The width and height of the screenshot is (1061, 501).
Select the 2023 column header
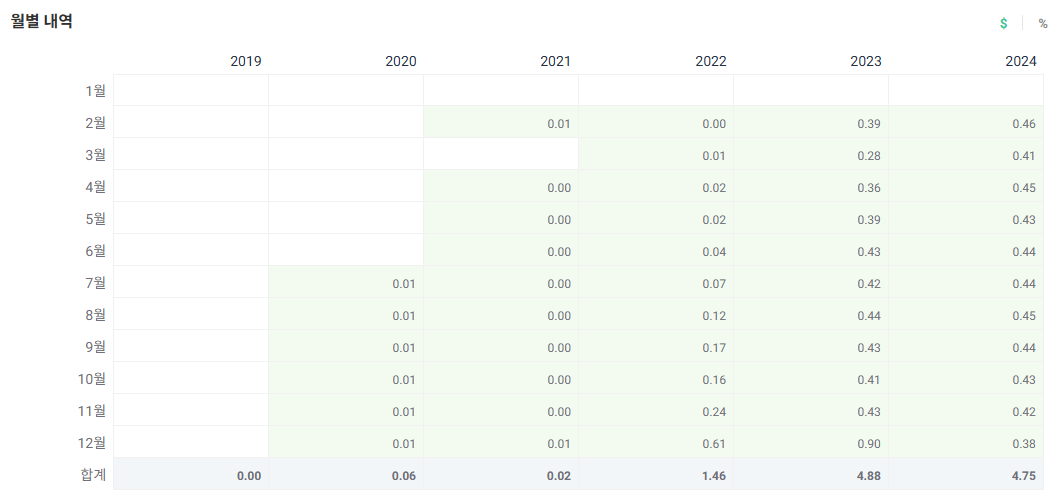[866, 62]
